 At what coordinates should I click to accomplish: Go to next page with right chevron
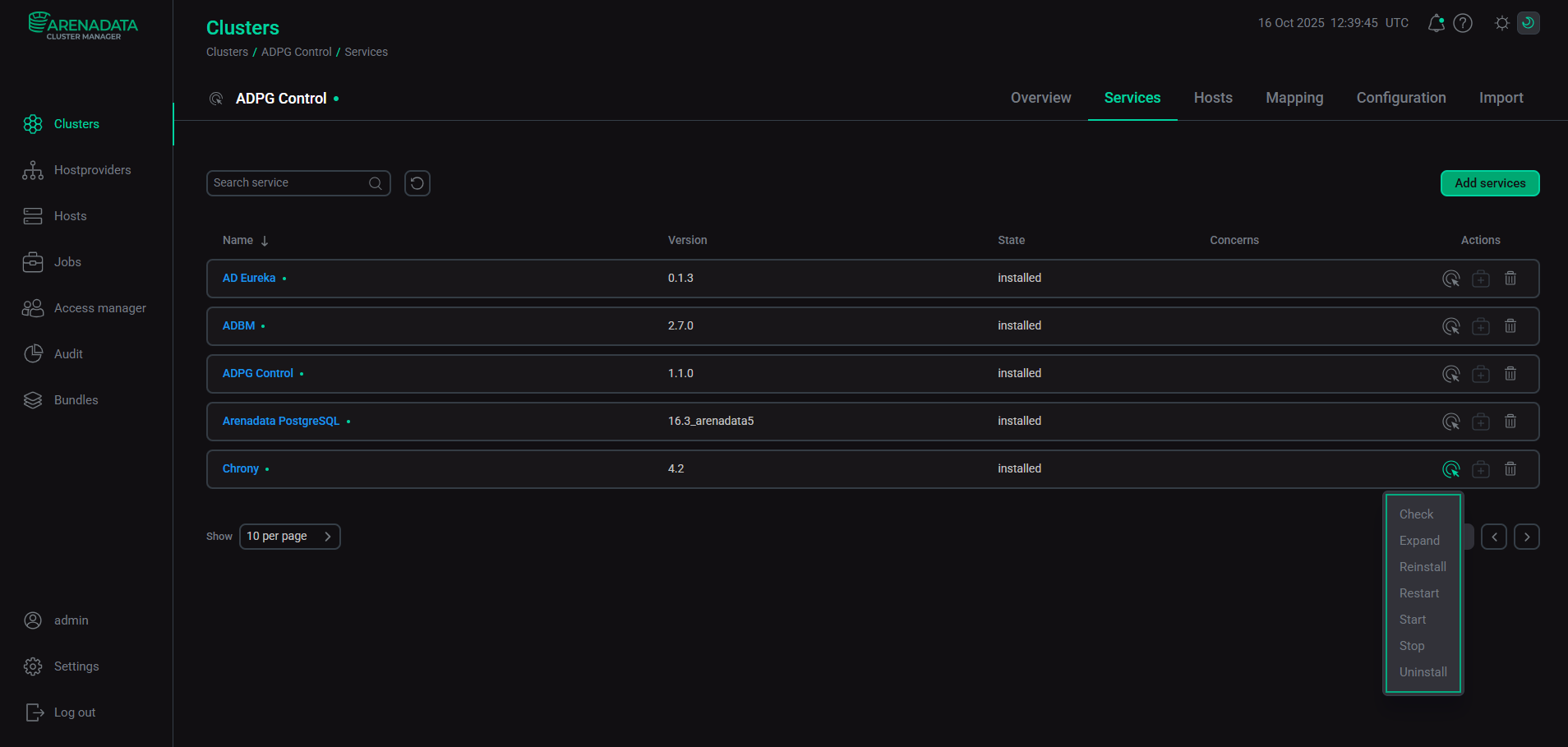[x=1527, y=536]
